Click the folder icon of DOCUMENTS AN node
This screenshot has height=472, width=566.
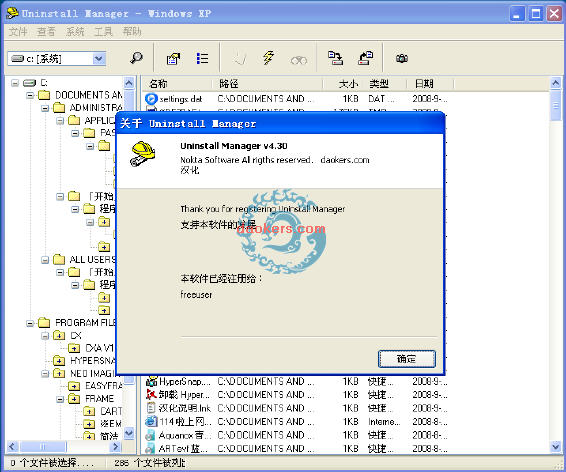[44, 95]
